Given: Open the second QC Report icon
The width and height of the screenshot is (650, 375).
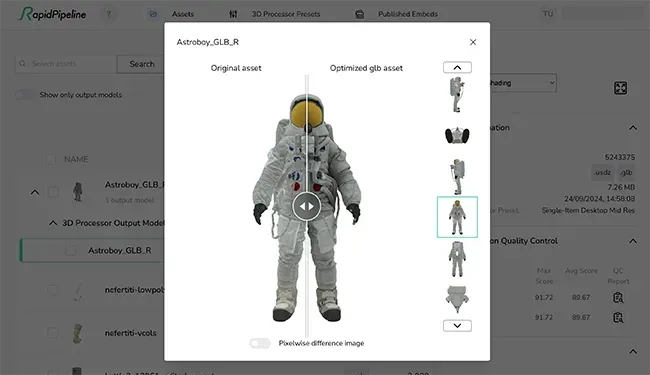Looking at the screenshot, I should point(618,317).
